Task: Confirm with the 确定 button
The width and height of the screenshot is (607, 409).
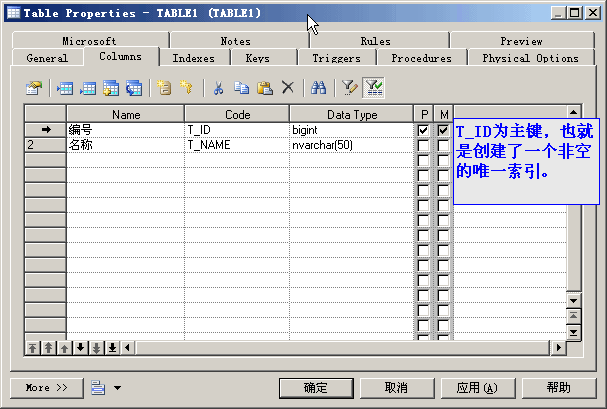Action: tap(316, 388)
